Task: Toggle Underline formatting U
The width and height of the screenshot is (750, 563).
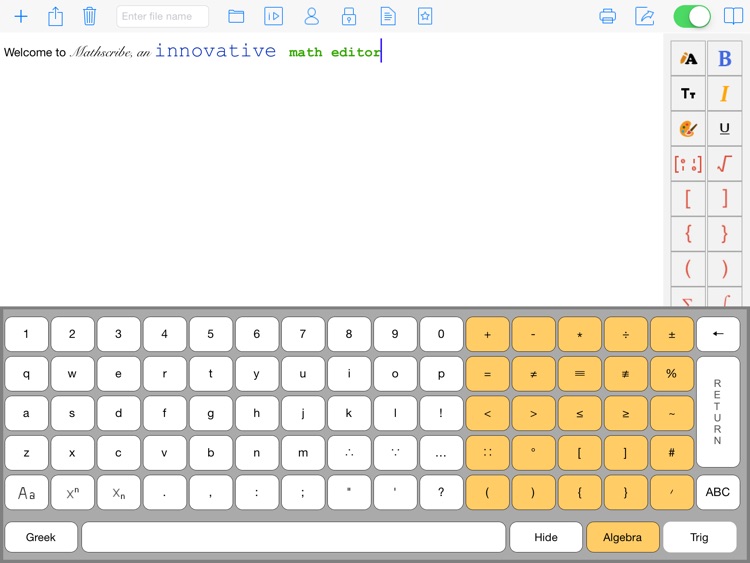Action: [x=725, y=129]
